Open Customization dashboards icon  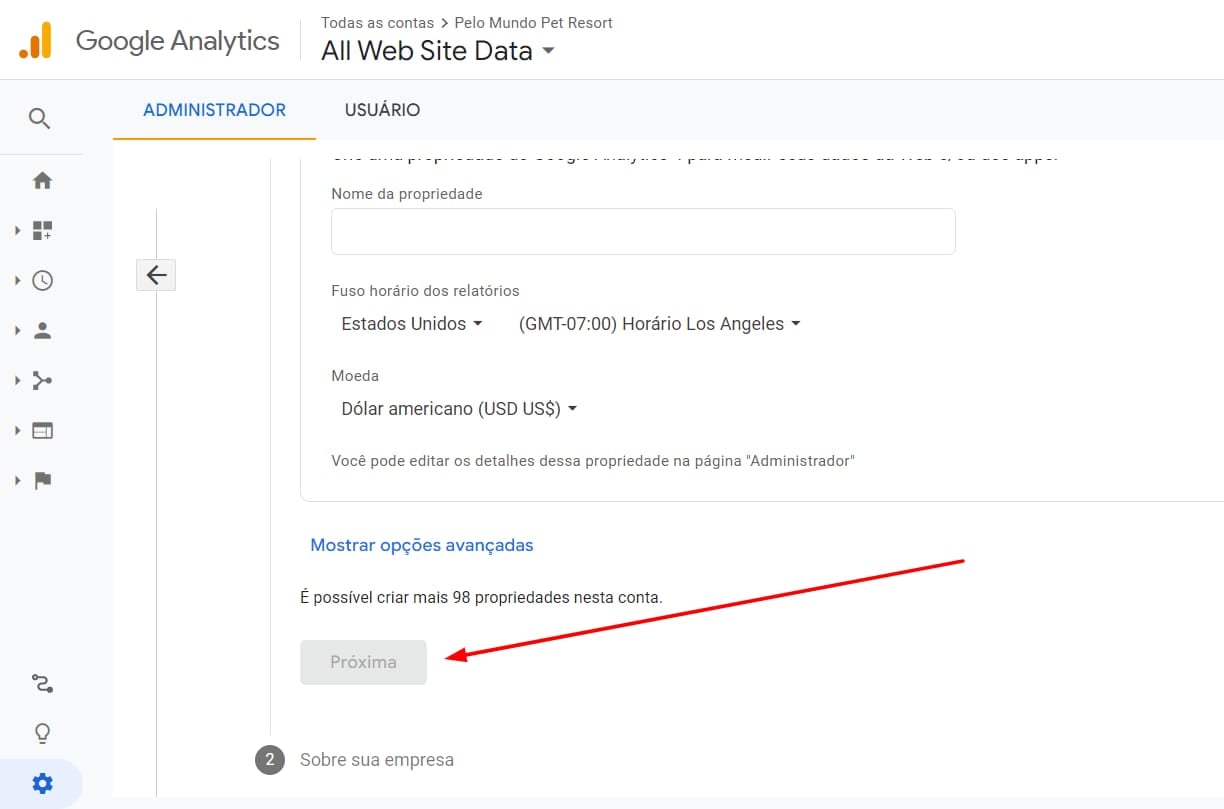[42, 231]
